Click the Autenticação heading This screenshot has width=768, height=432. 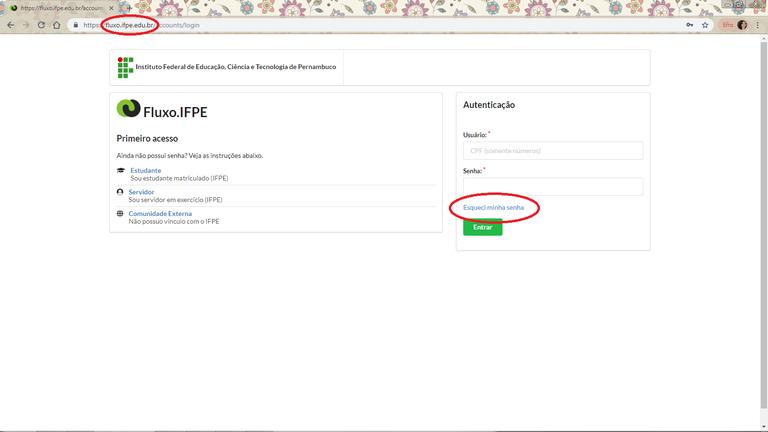tap(489, 105)
